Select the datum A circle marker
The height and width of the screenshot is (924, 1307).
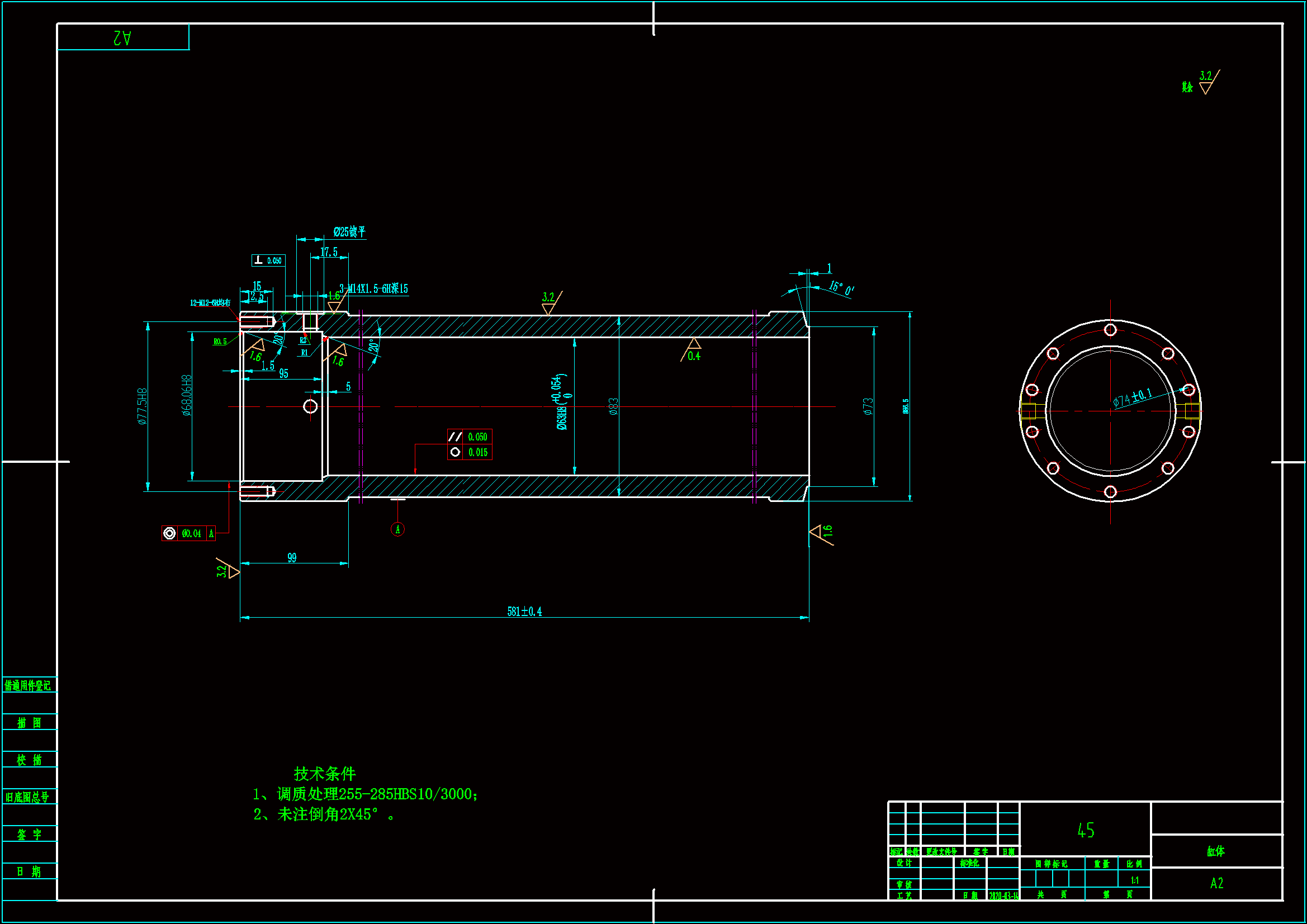tap(398, 529)
